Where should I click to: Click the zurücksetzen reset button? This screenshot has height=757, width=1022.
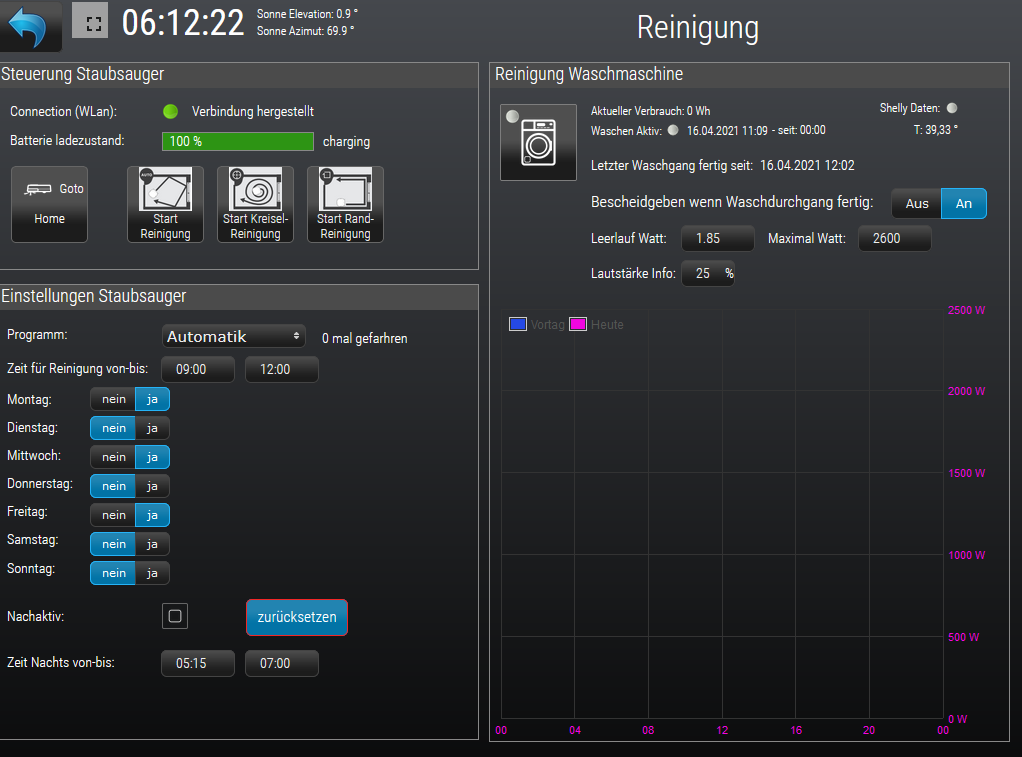pos(297,617)
